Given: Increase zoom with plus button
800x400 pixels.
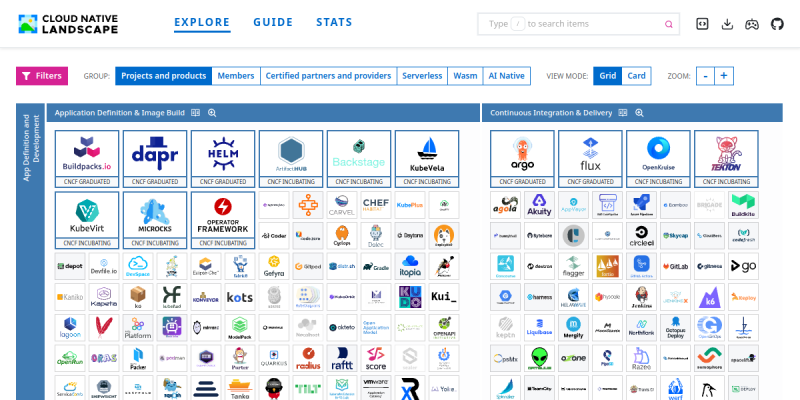Looking at the screenshot, I should click(723, 76).
